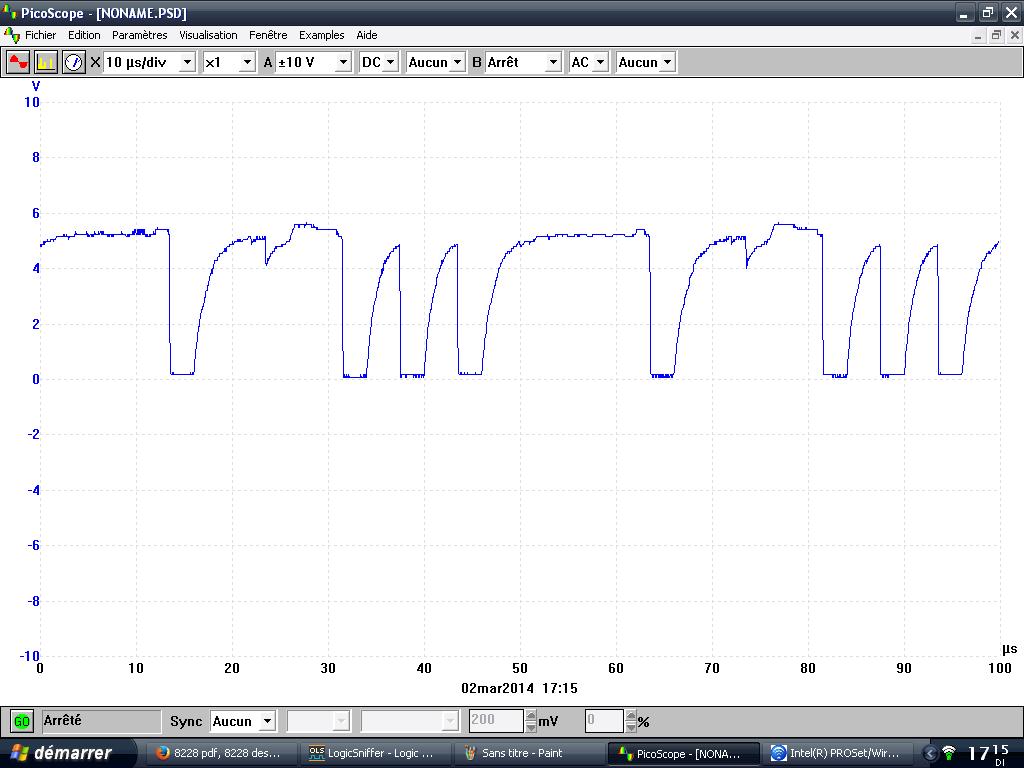Open the Visualisation menu
Image resolution: width=1024 pixels, height=768 pixels.
click(x=208, y=35)
